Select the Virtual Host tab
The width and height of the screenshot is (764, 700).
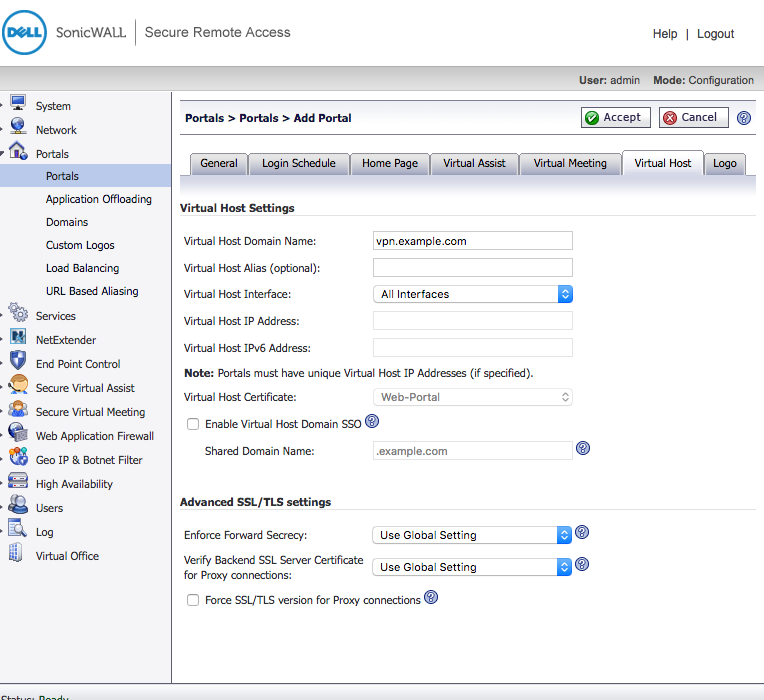pyautogui.click(x=663, y=163)
